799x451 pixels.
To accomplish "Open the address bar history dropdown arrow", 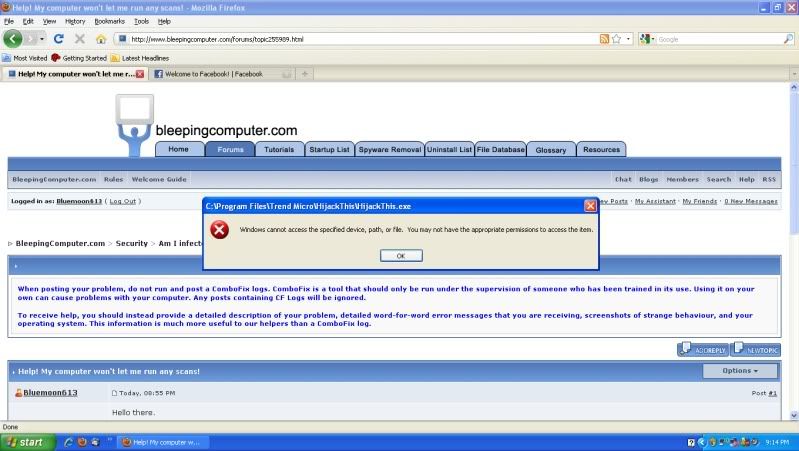I will click(x=628, y=39).
